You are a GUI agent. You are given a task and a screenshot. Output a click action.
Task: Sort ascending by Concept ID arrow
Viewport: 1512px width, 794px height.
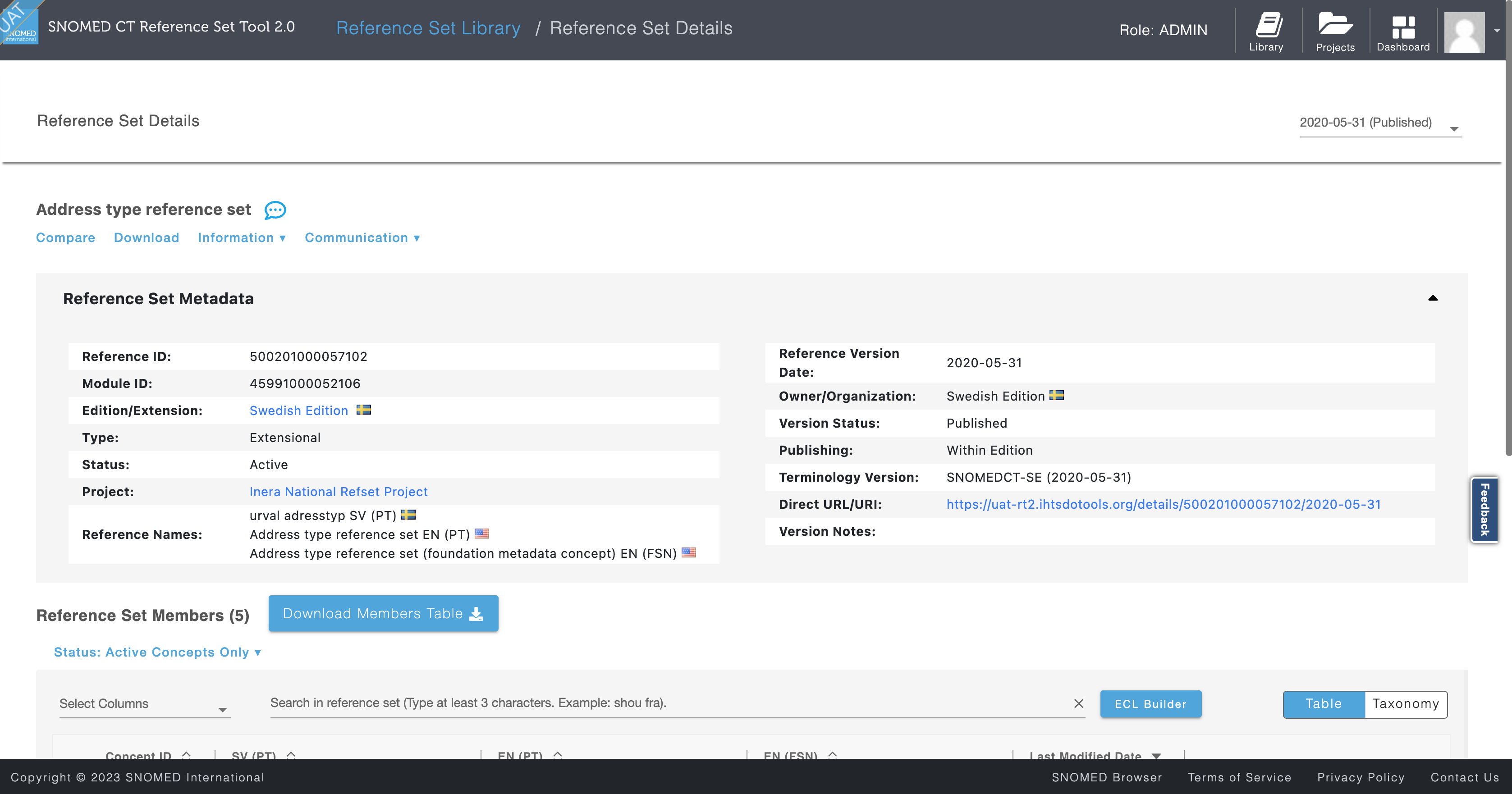187,755
